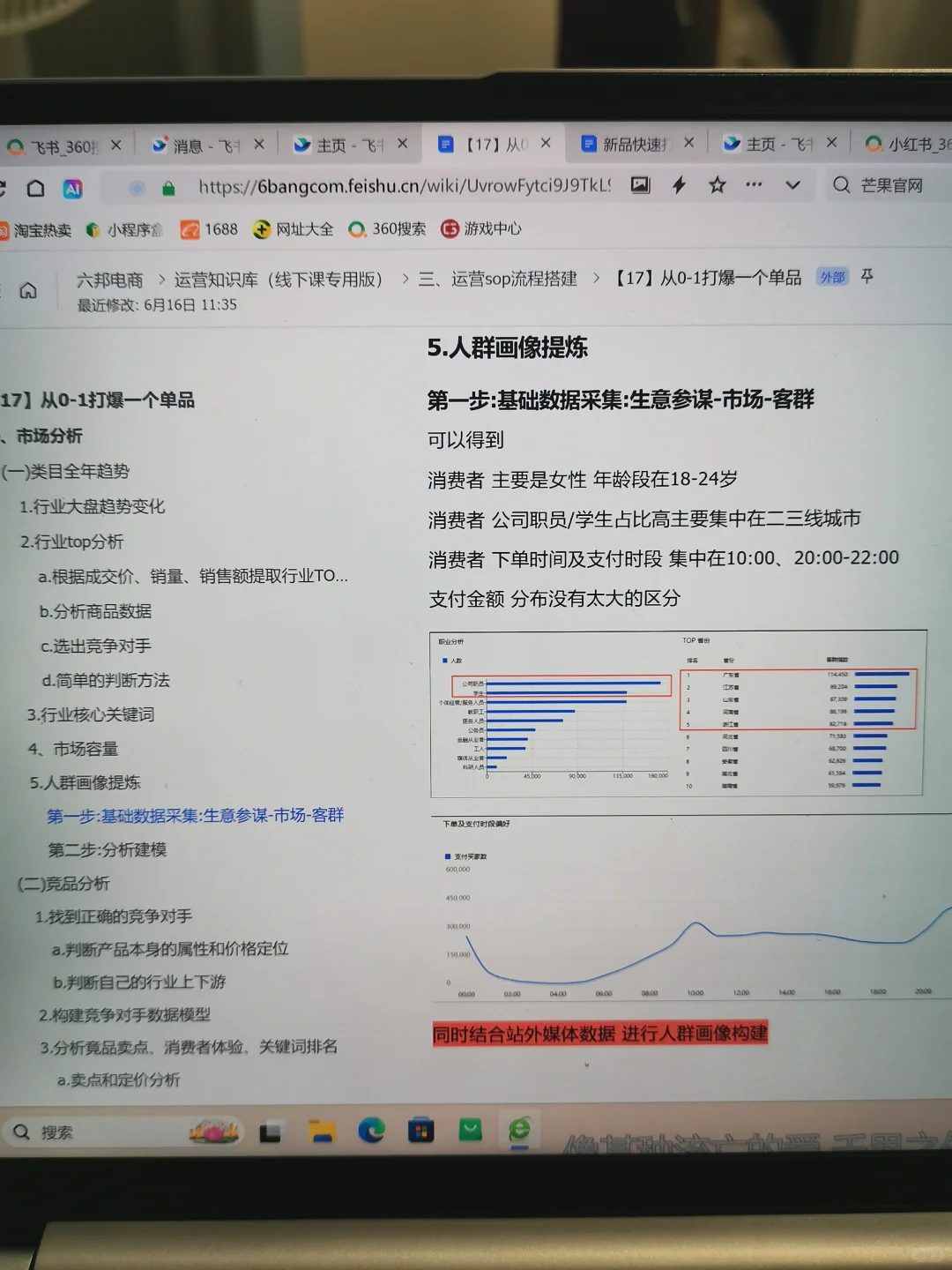Click the first breadcrumb chevron after 六邦电商
Image resolution: width=952 pixels, height=1270 pixels.
[x=161, y=280]
